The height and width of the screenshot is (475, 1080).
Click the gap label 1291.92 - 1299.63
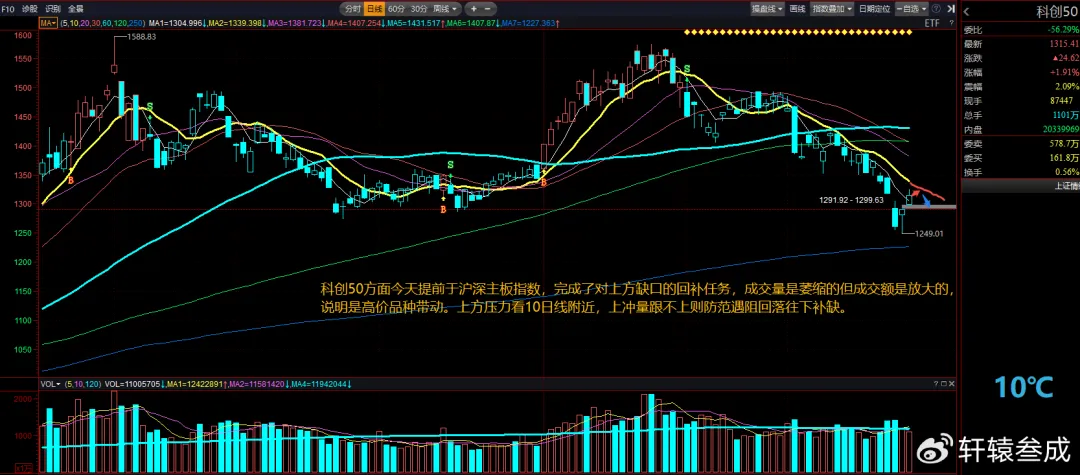click(851, 200)
